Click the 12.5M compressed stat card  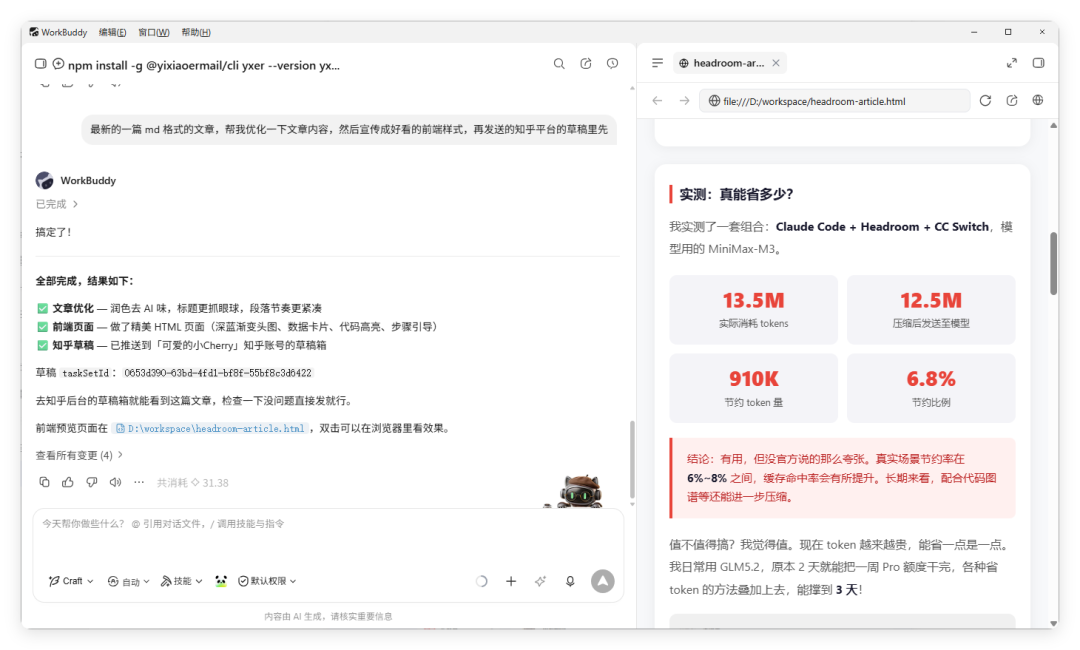click(x=931, y=310)
